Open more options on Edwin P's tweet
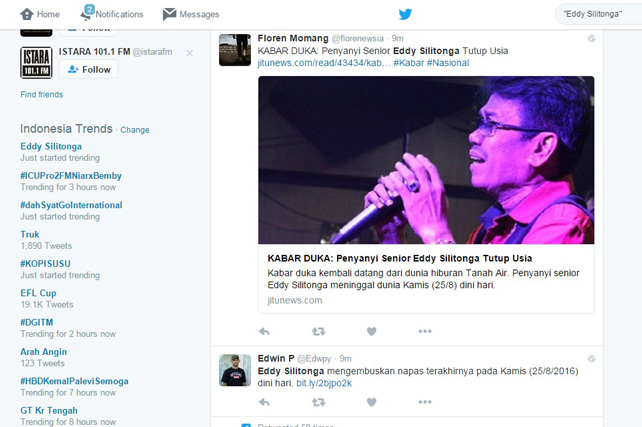The image size is (642, 427). (425, 402)
